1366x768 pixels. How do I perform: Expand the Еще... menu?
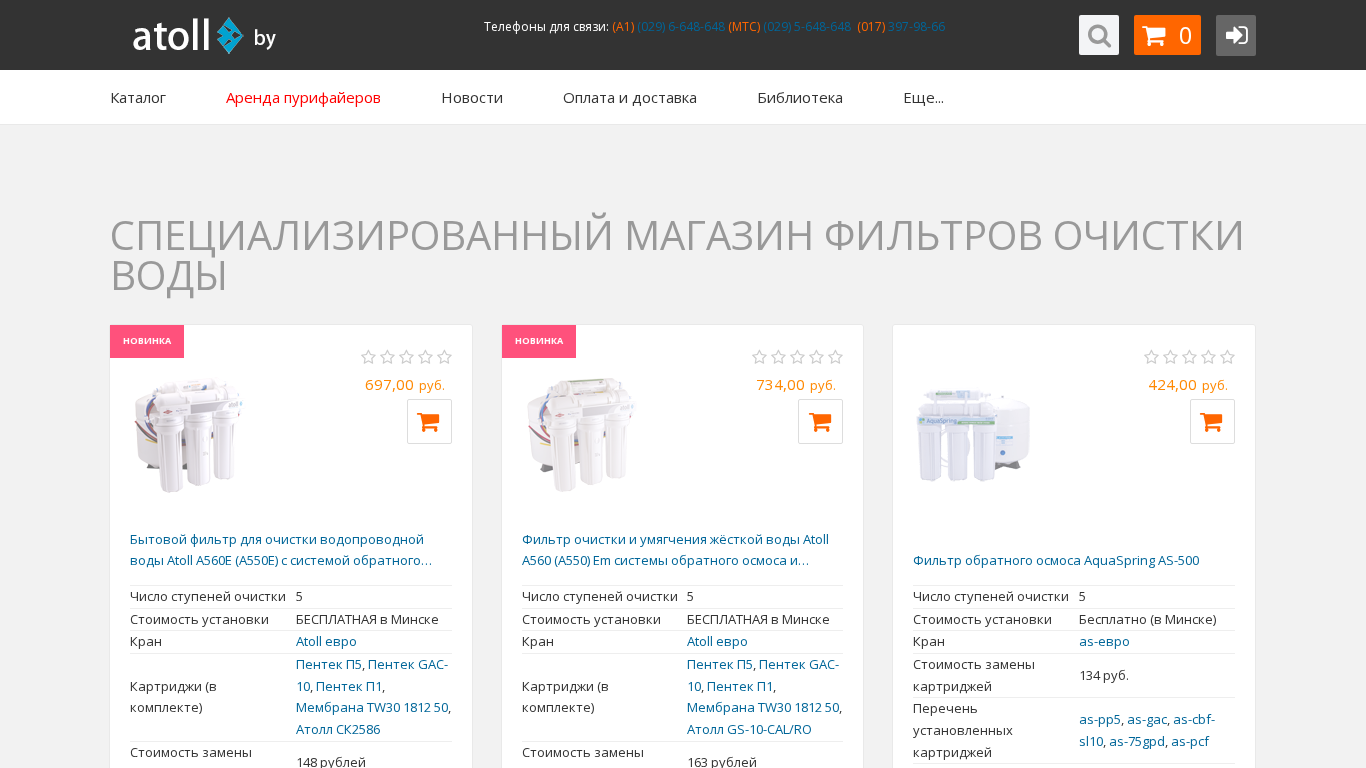tap(923, 98)
